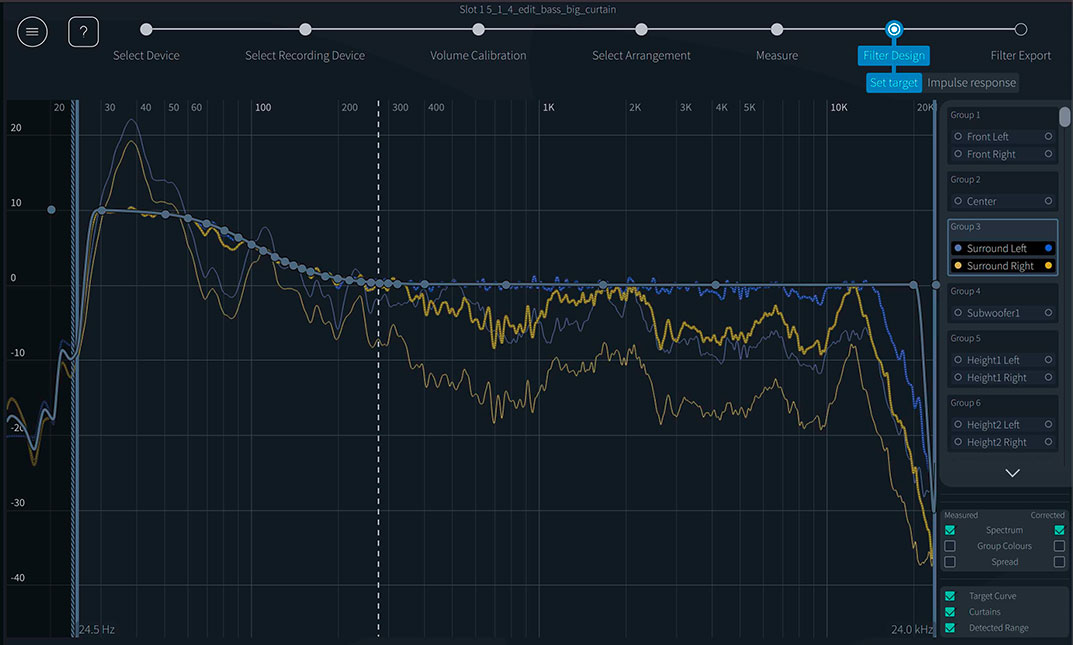Expand the speaker group list with the down chevron
This screenshot has height=645, width=1073.
[x=1012, y=473]
